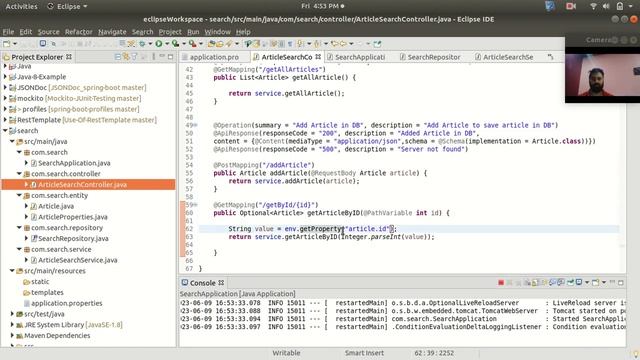Open the Project Explorer view menu
Image resolution: width=640 pixels, height=360 pixels.
pyautogui.click(x=153, y=57)
